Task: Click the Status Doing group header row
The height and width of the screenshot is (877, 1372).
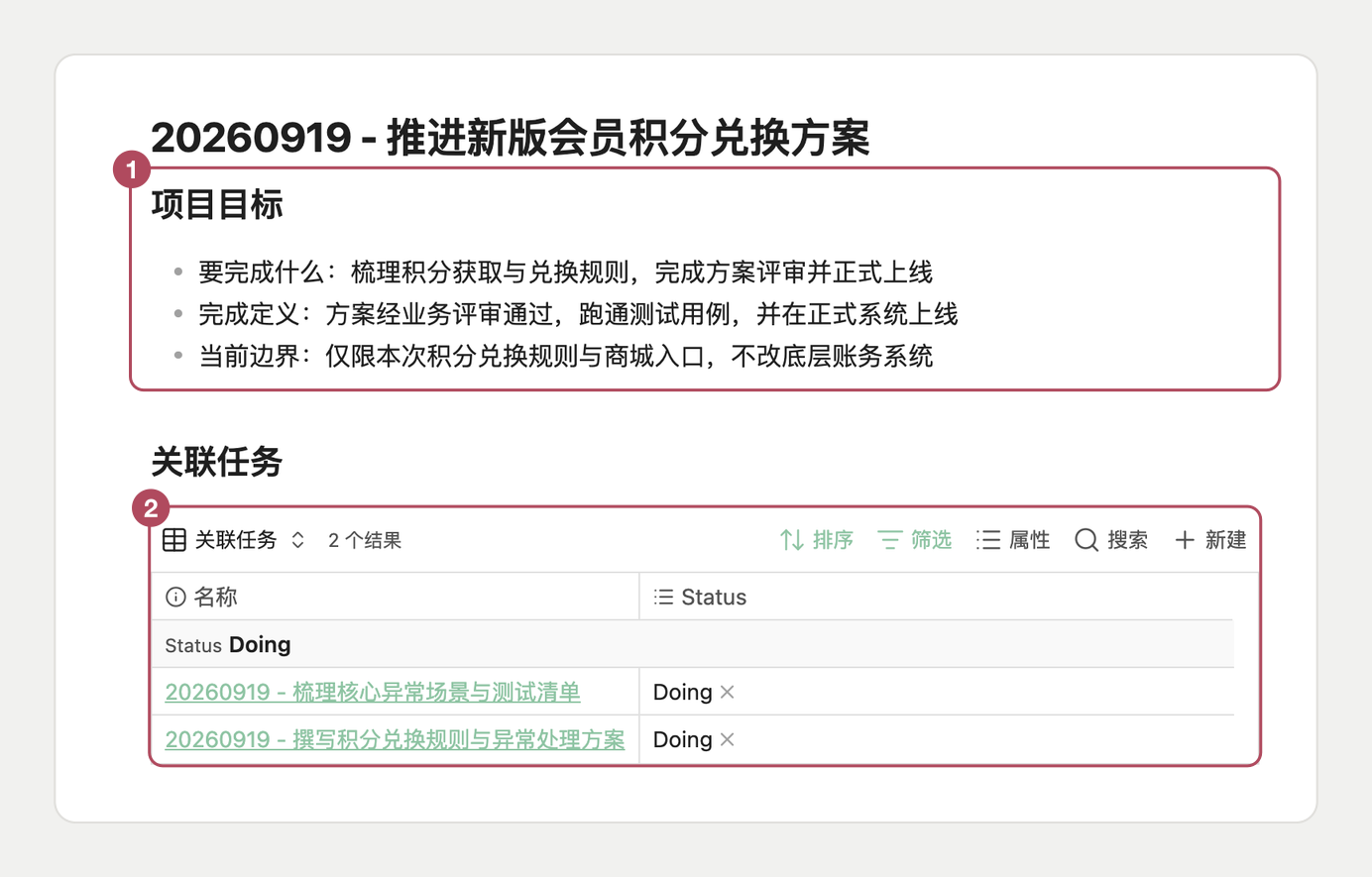Action: (x=692, y=644)
